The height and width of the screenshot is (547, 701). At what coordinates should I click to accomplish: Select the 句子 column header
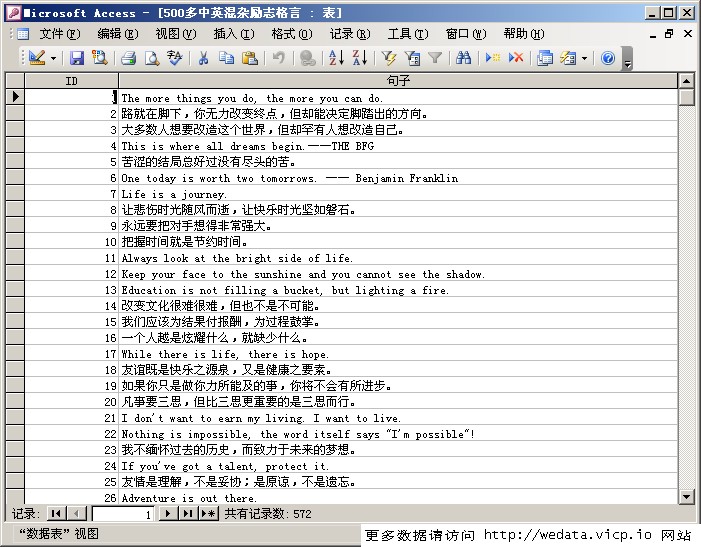point(398,81)
